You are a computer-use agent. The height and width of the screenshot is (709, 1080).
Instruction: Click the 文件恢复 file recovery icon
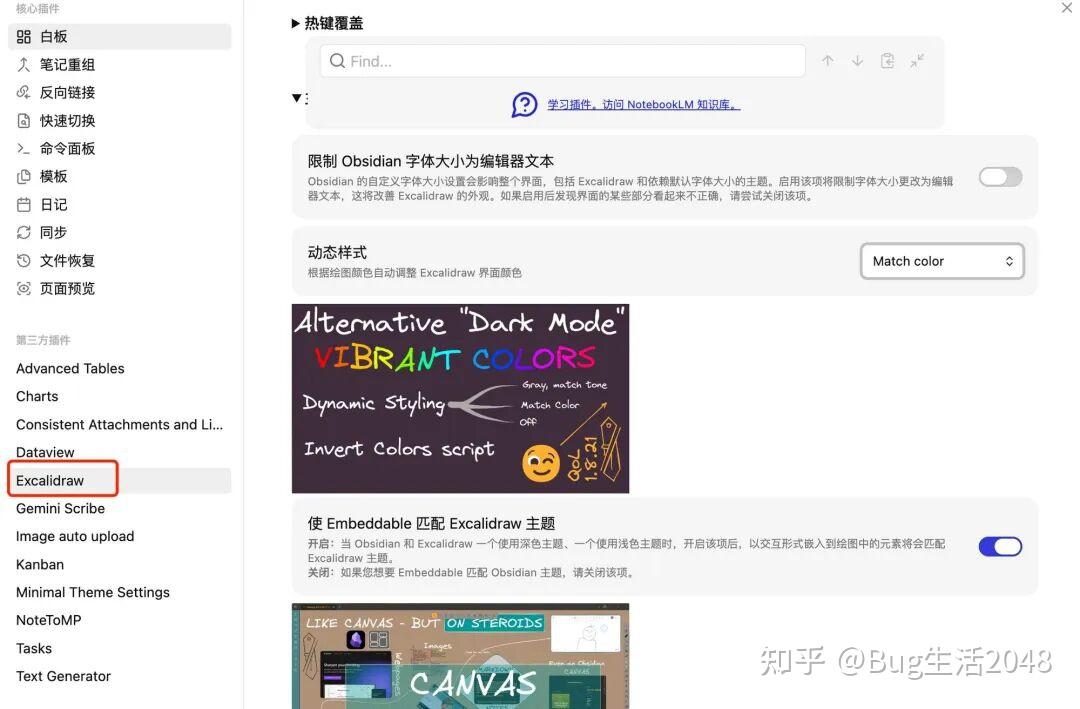(x=23, y=260)
